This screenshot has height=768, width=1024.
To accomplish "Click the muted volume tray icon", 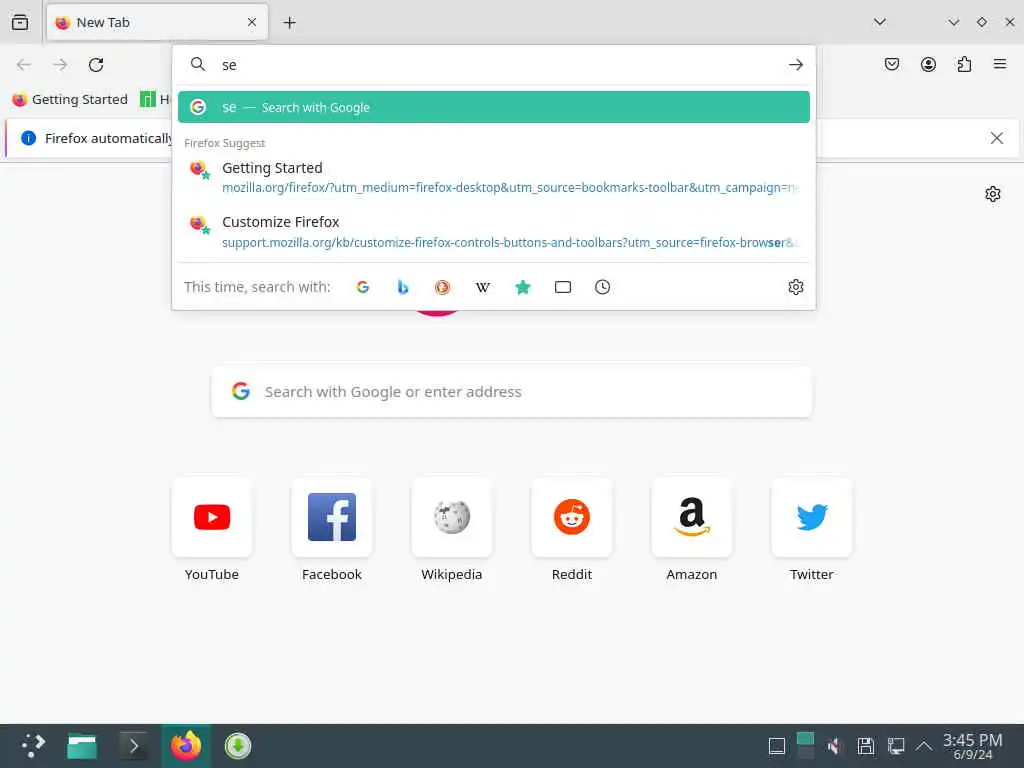I will click(834, 746).
